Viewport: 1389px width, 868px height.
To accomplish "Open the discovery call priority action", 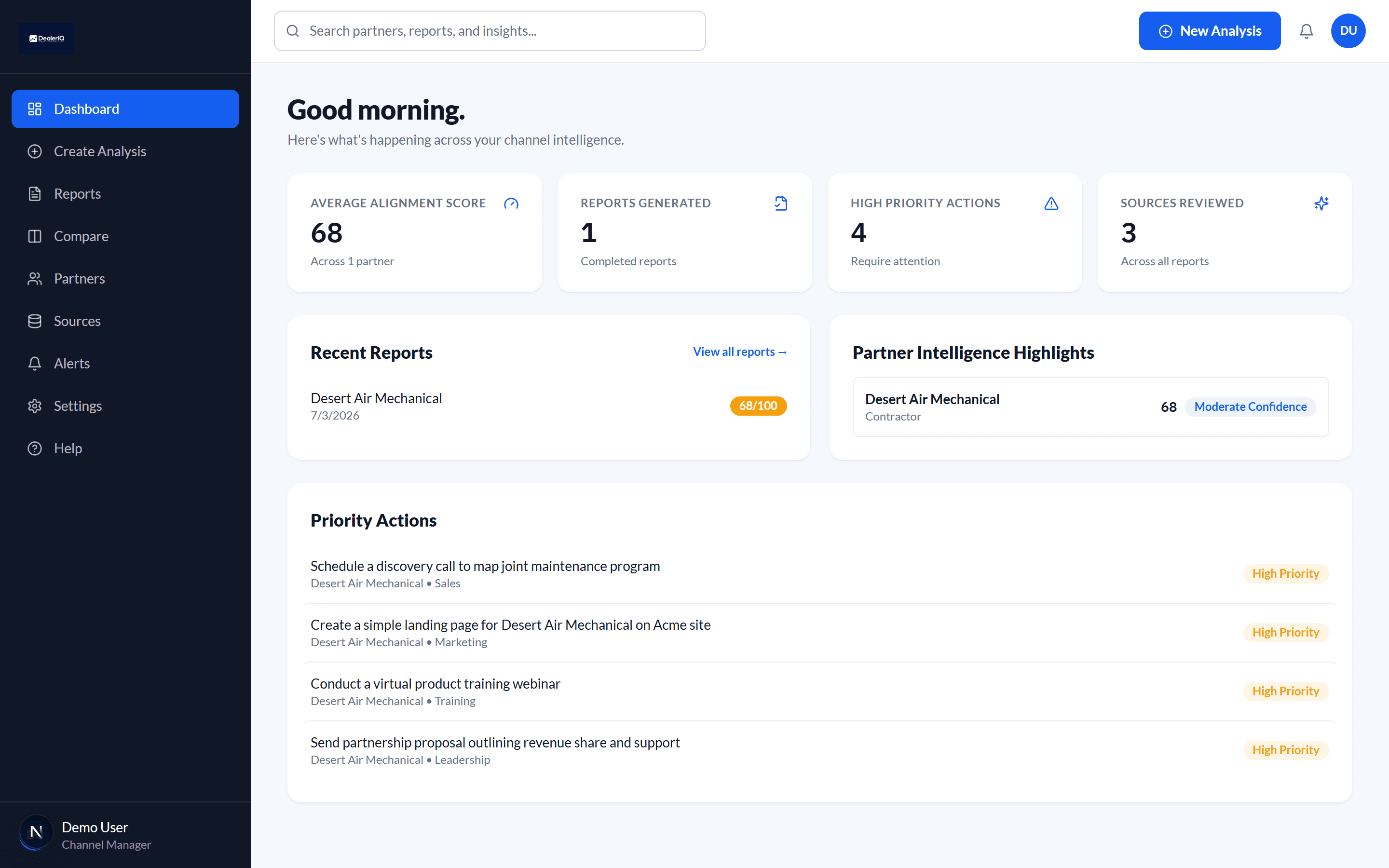I will [x=819, y=574].
